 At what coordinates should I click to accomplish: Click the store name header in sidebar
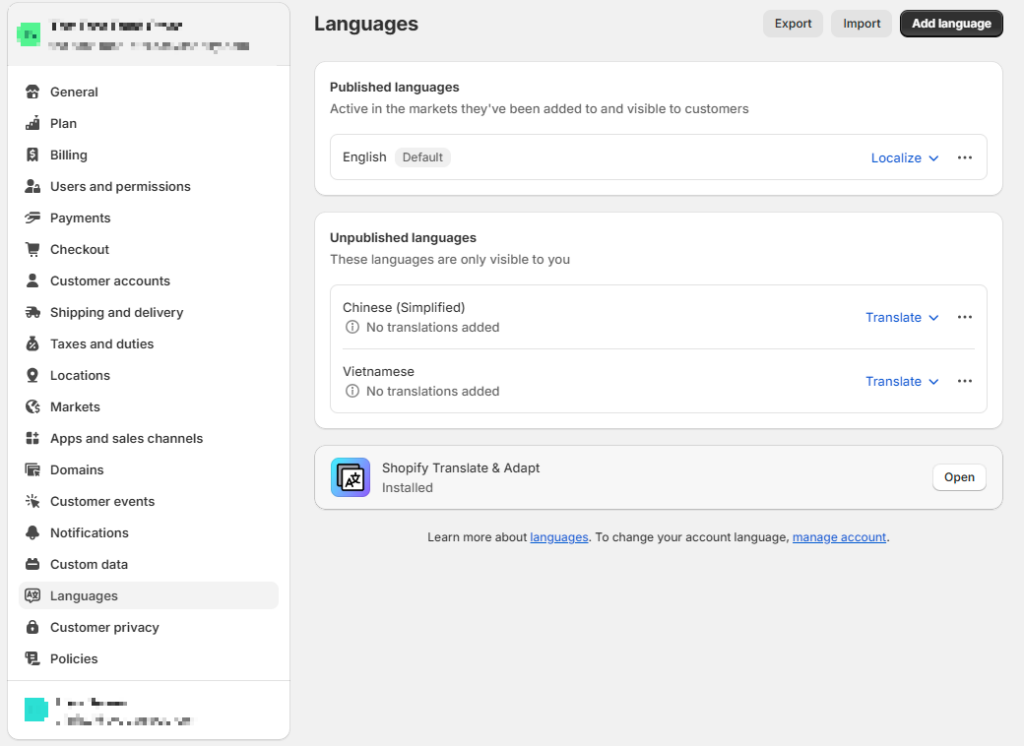pyautogui.click(x=149, y=35)
